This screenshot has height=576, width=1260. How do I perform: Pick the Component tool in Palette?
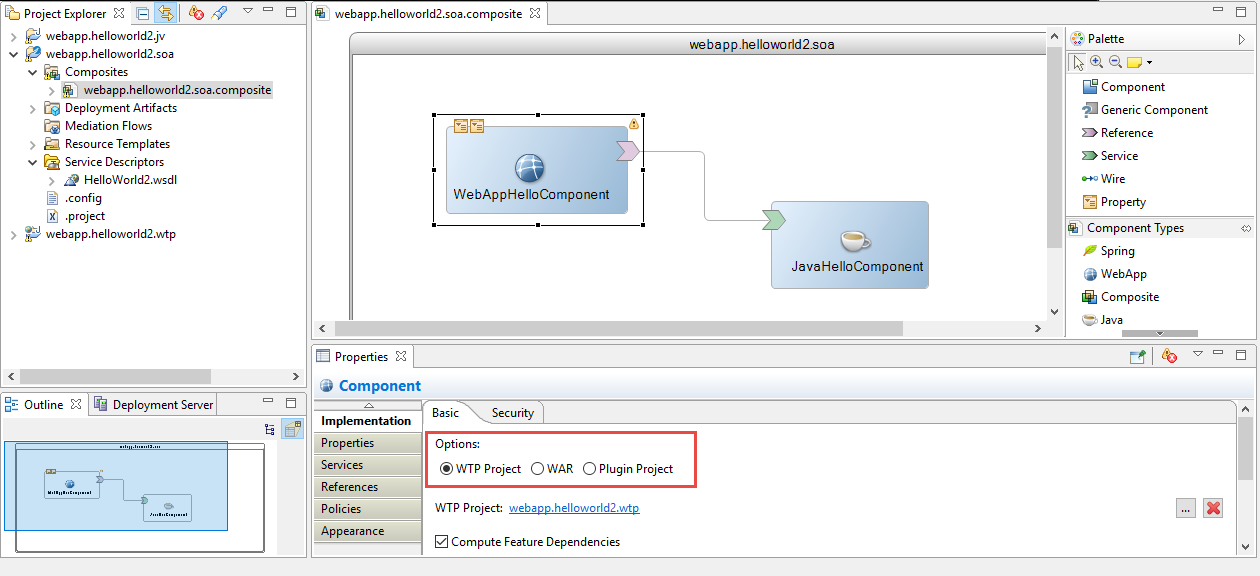1123,87
